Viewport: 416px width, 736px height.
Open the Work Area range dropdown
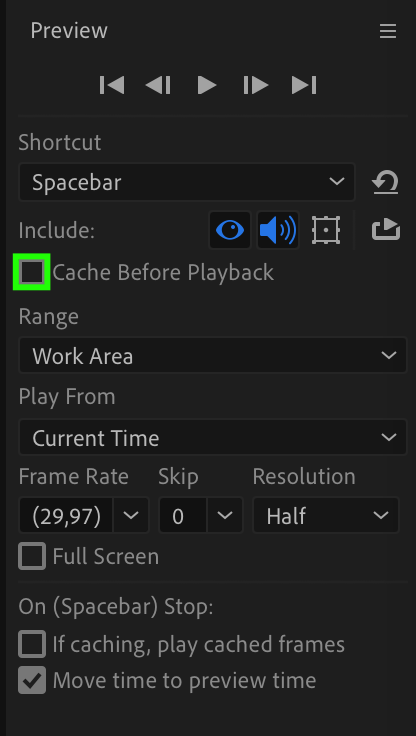coord(213,355)
